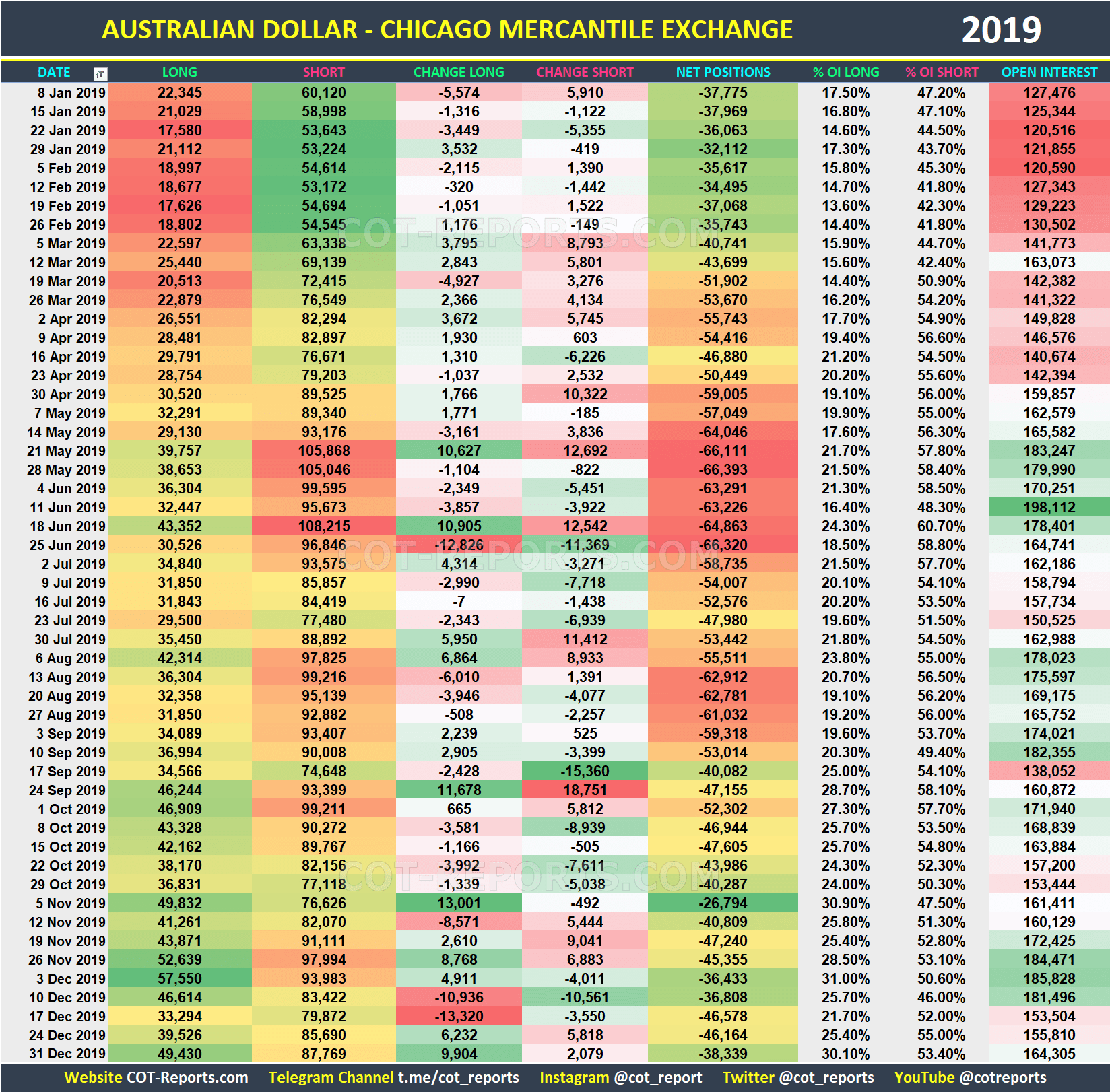Sort by the LONG column header
The image size is (1110, 1092).
(179, 73)
